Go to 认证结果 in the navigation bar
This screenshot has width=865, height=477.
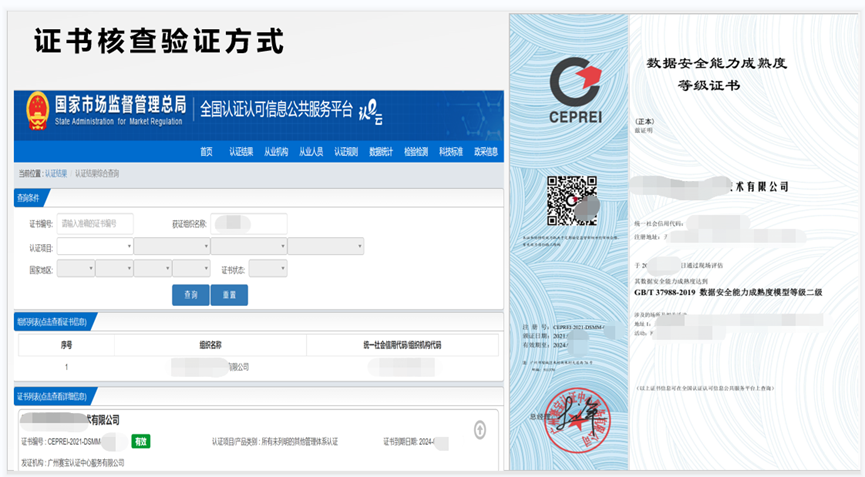coord(240,152)
